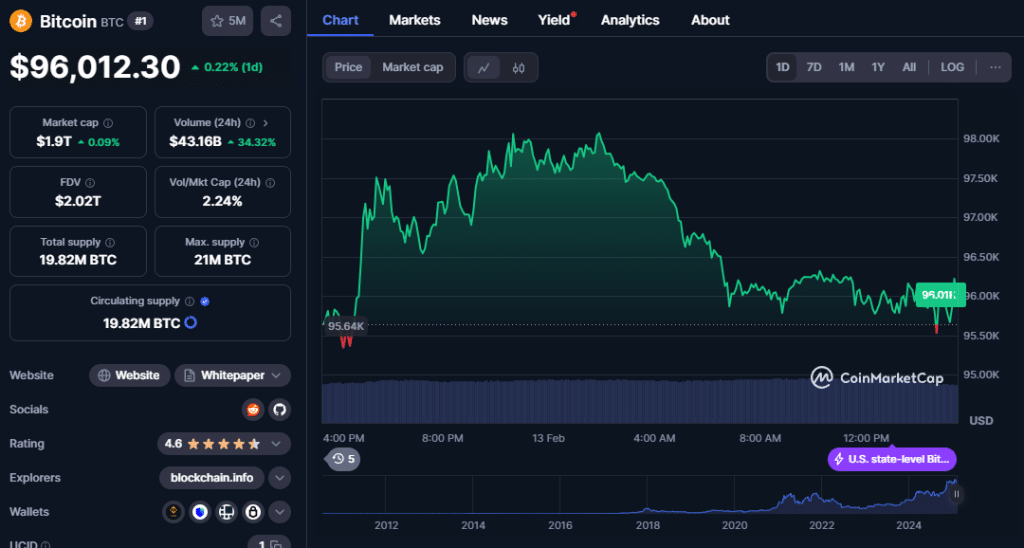Click the circulating supply progress ring
The width and height of the screenshot is (1024, 548).
tap(191, 323)
